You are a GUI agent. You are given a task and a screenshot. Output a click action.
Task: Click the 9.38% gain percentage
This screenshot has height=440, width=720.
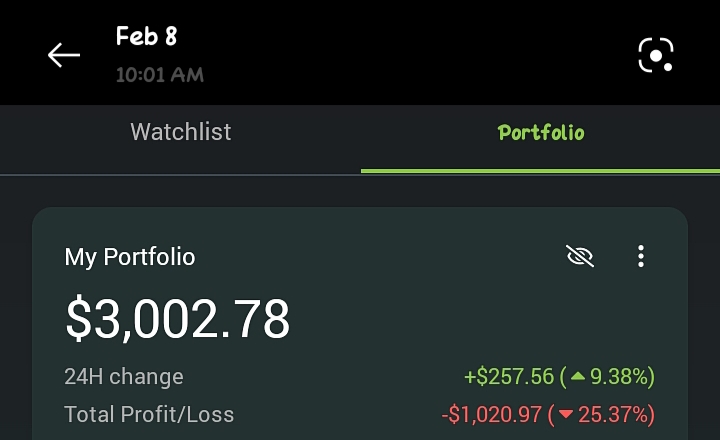pos(620,377)
